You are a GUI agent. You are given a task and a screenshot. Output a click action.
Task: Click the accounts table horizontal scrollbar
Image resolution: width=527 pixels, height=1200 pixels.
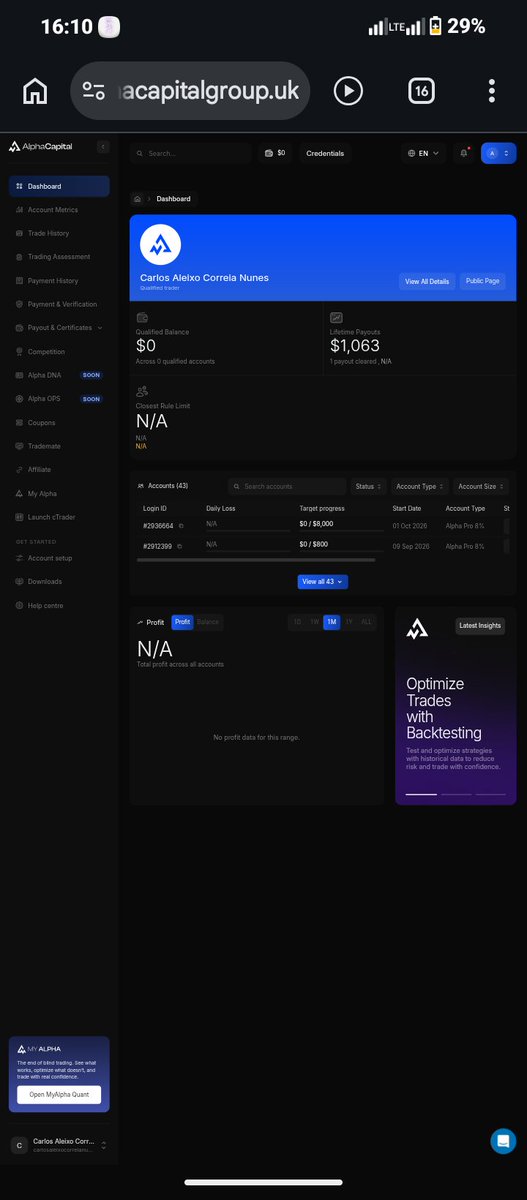(256, 560)
